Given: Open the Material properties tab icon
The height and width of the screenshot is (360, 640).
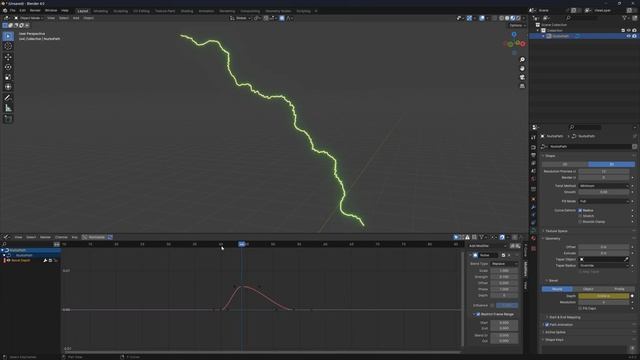Looking at the screenshot, I should (x=533, y=238).
